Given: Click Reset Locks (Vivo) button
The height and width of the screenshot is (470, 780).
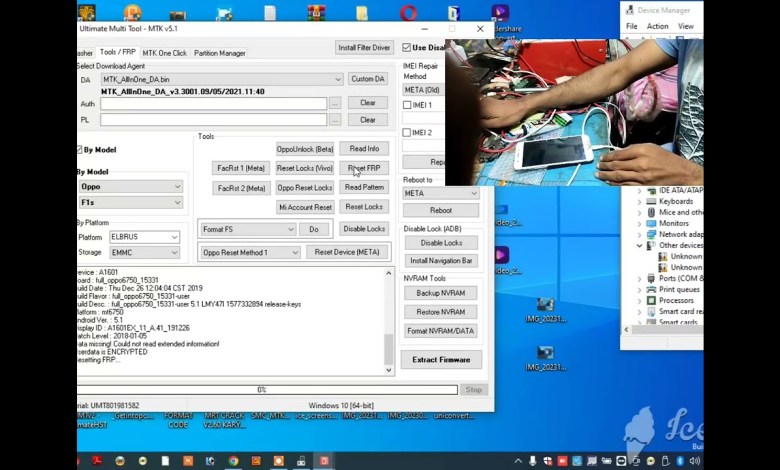Looking at the screenshot, I should pyautogui.click(x=305, y=168).
